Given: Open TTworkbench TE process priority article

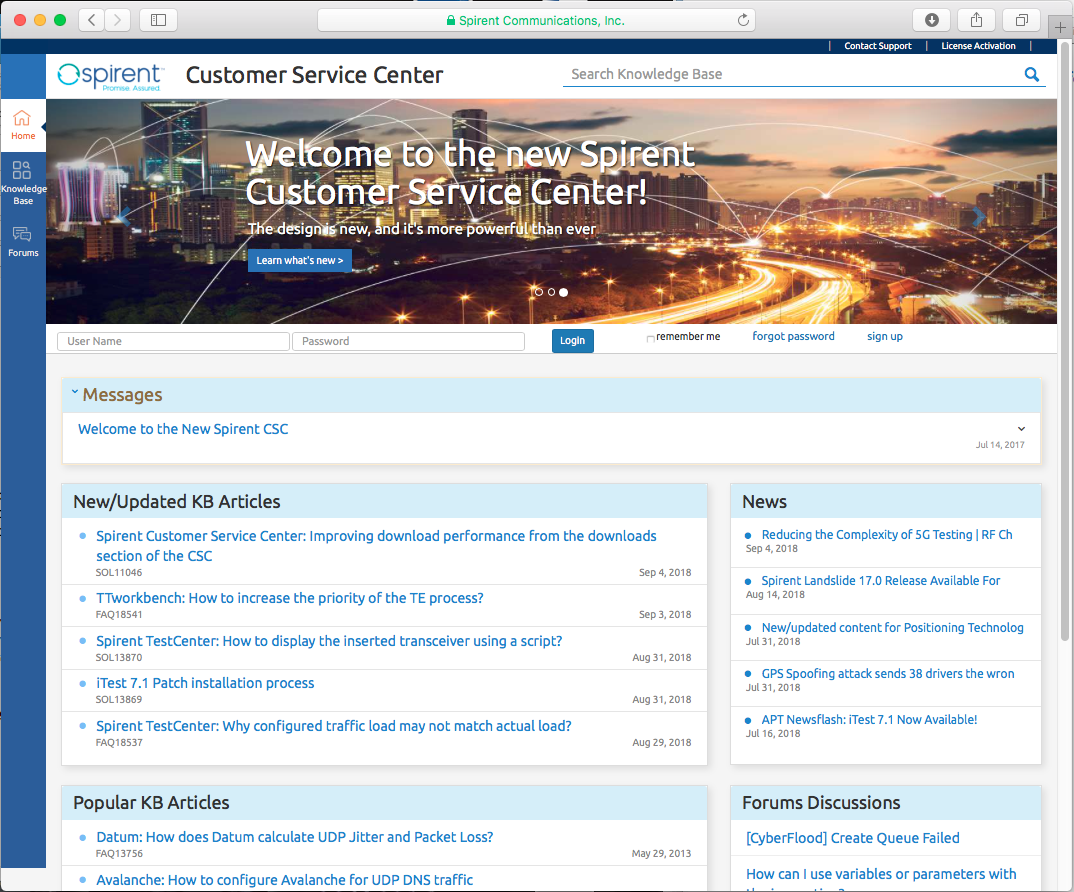Looking at the screenshot, I should [x=290, y=598].
